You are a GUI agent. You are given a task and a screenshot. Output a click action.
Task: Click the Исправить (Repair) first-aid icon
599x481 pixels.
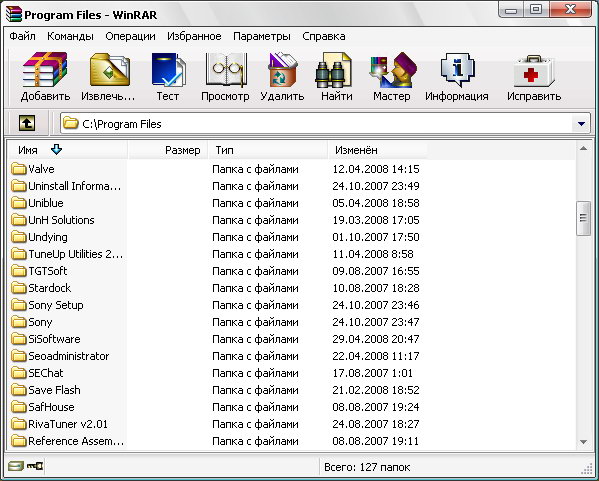tap(534, 71)
